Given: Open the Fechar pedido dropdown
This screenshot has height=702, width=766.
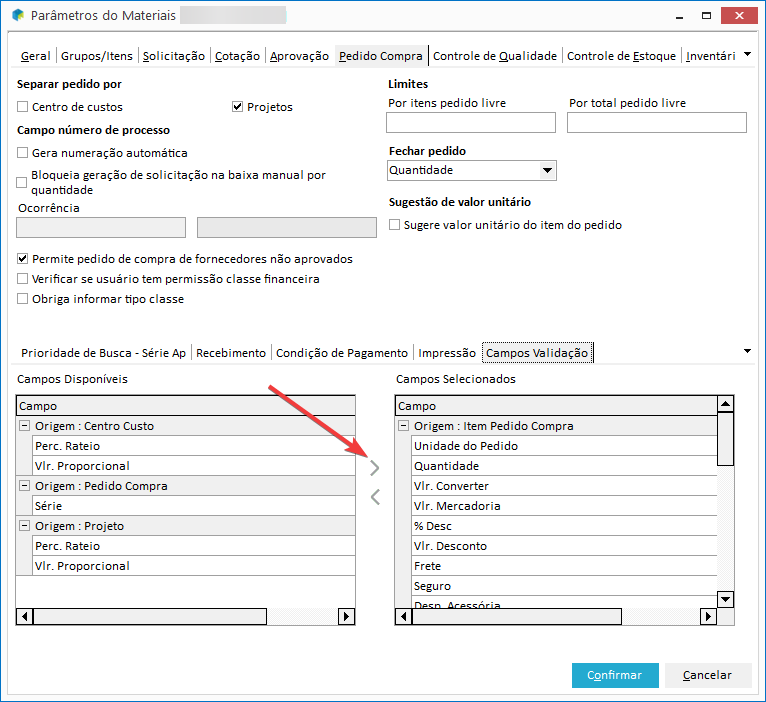Looking at the screenshot, I should coord(546,171).
